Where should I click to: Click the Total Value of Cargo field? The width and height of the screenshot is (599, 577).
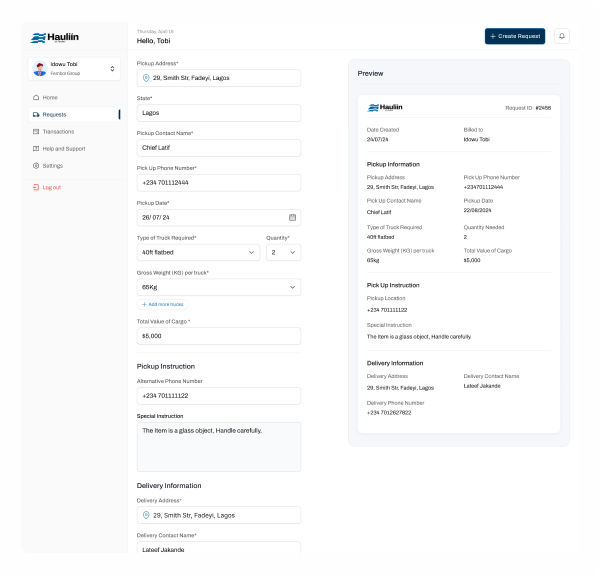pyautogui.click(x=219, y=336)
